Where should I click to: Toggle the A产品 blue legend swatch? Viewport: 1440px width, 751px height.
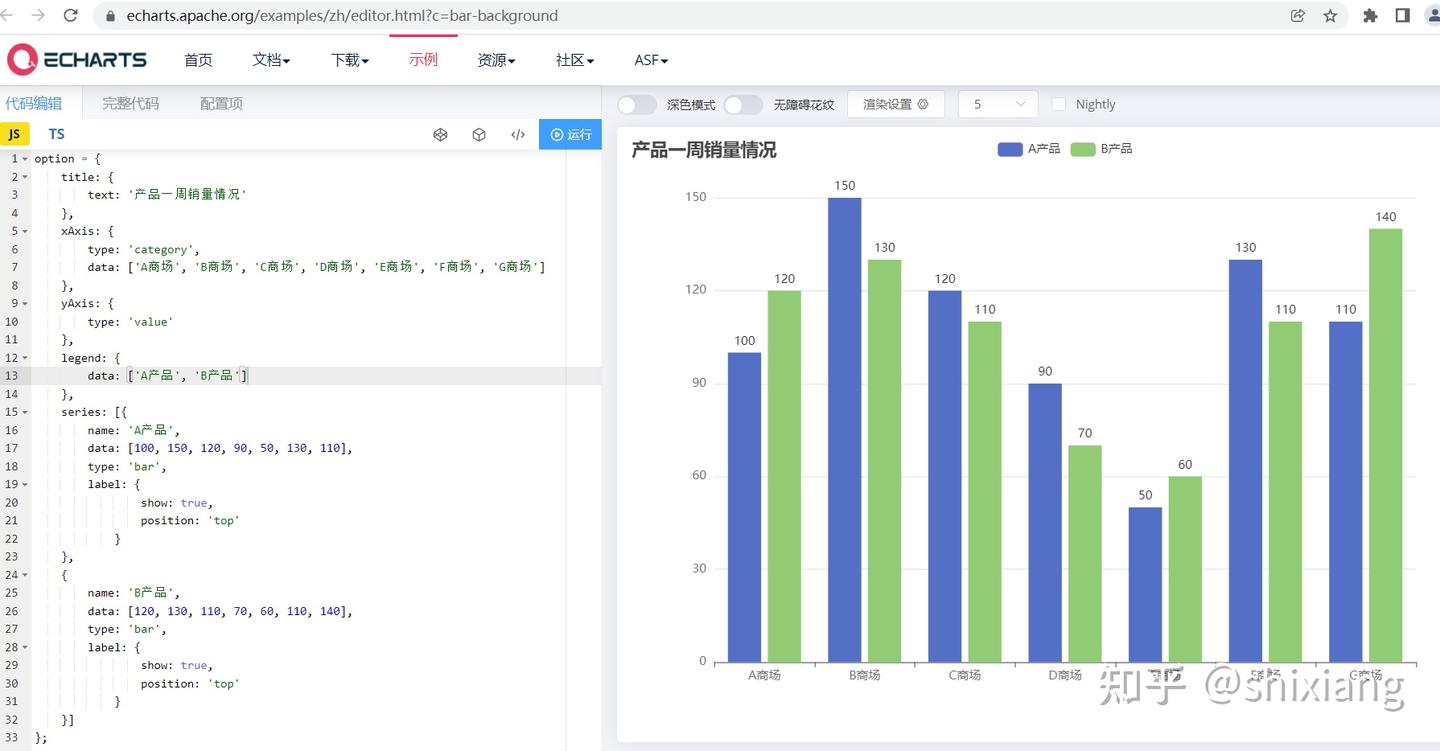1010,149
